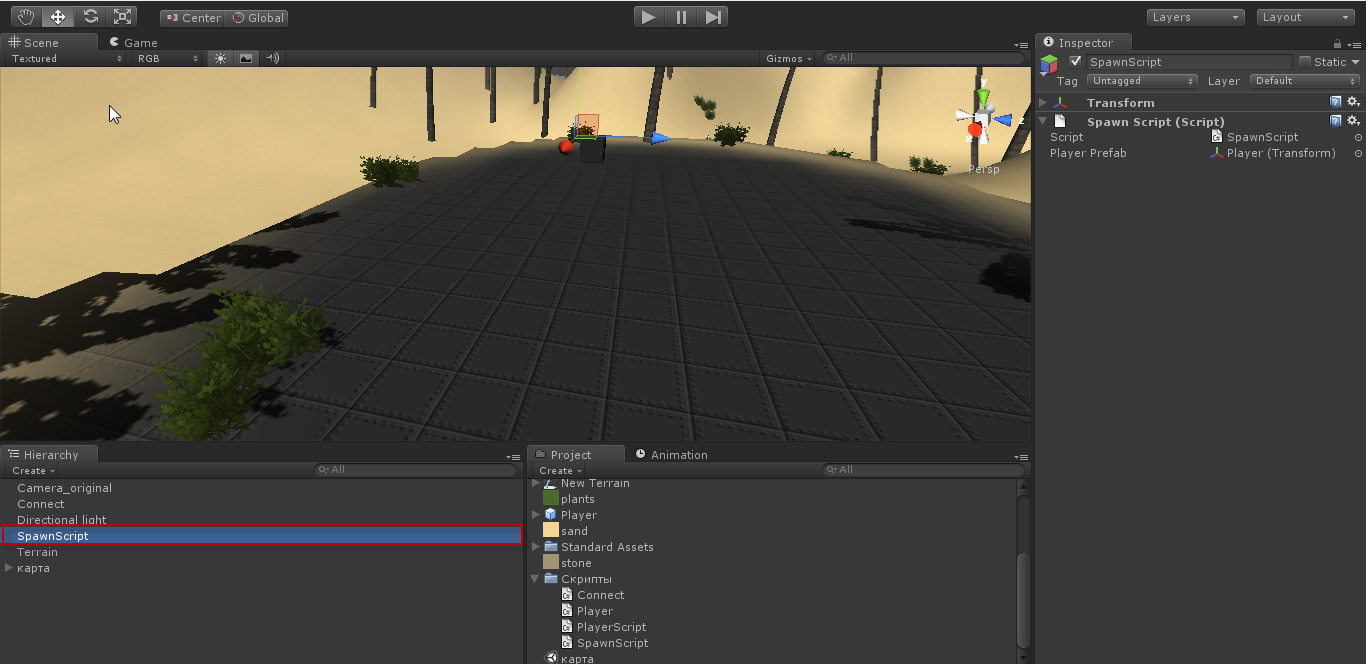Open Transform component help icon

pyautogui.click(x=1335, y=102)
